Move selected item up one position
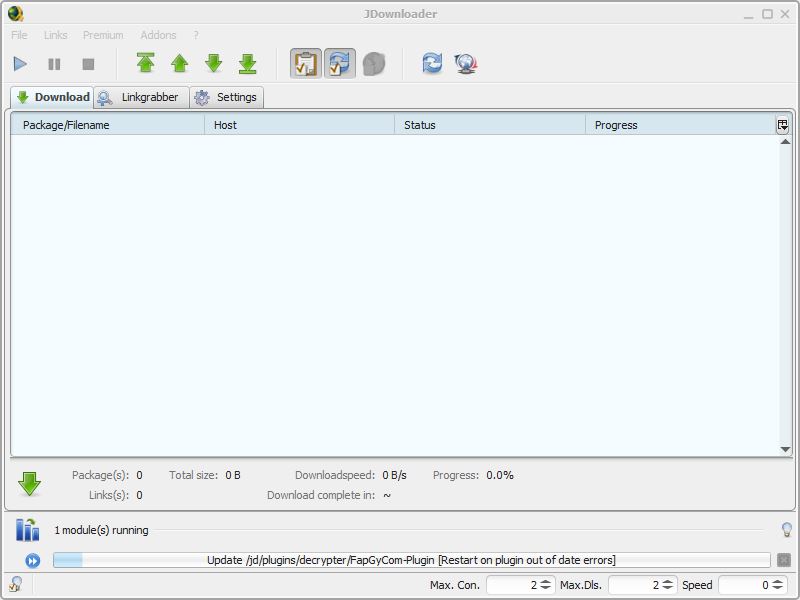The height and width of the screenshot is (600, 800). [x=180, y=63]
